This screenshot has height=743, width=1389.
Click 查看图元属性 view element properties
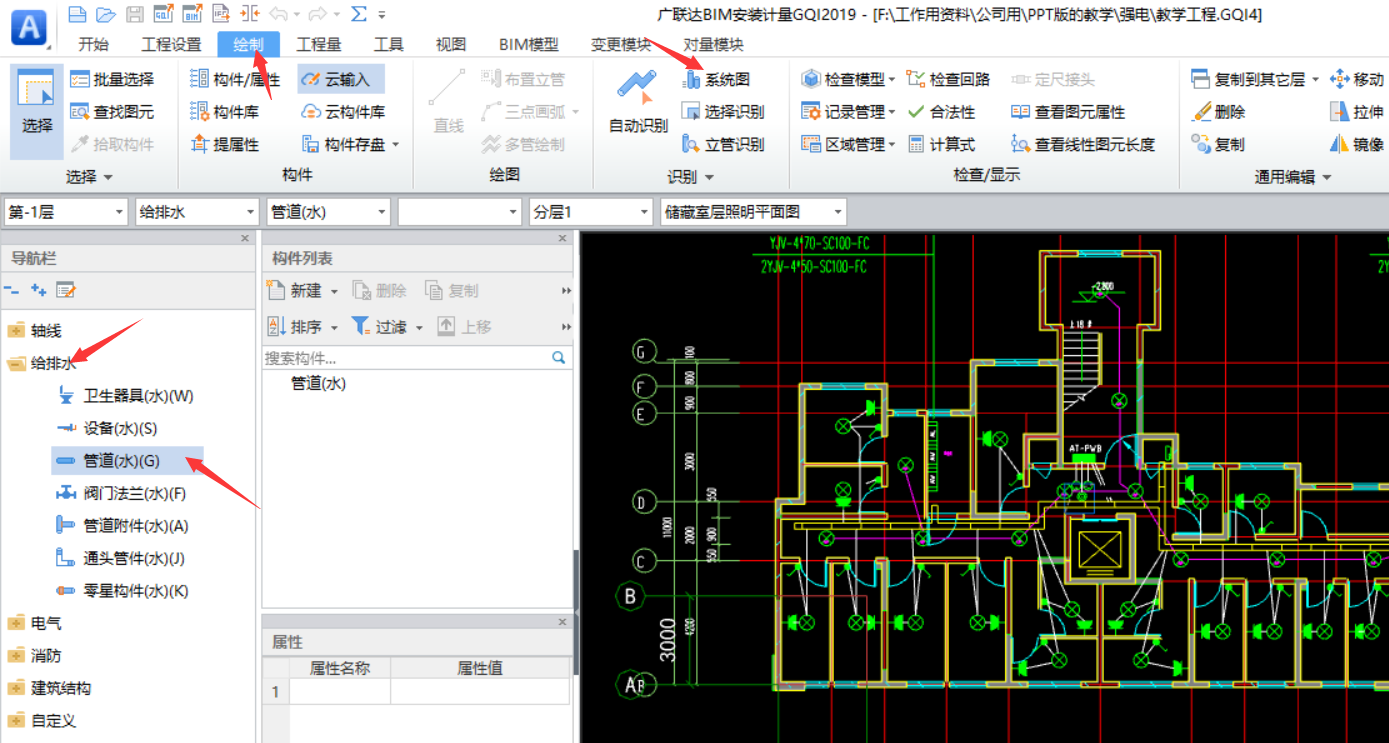coord(1068,112)
